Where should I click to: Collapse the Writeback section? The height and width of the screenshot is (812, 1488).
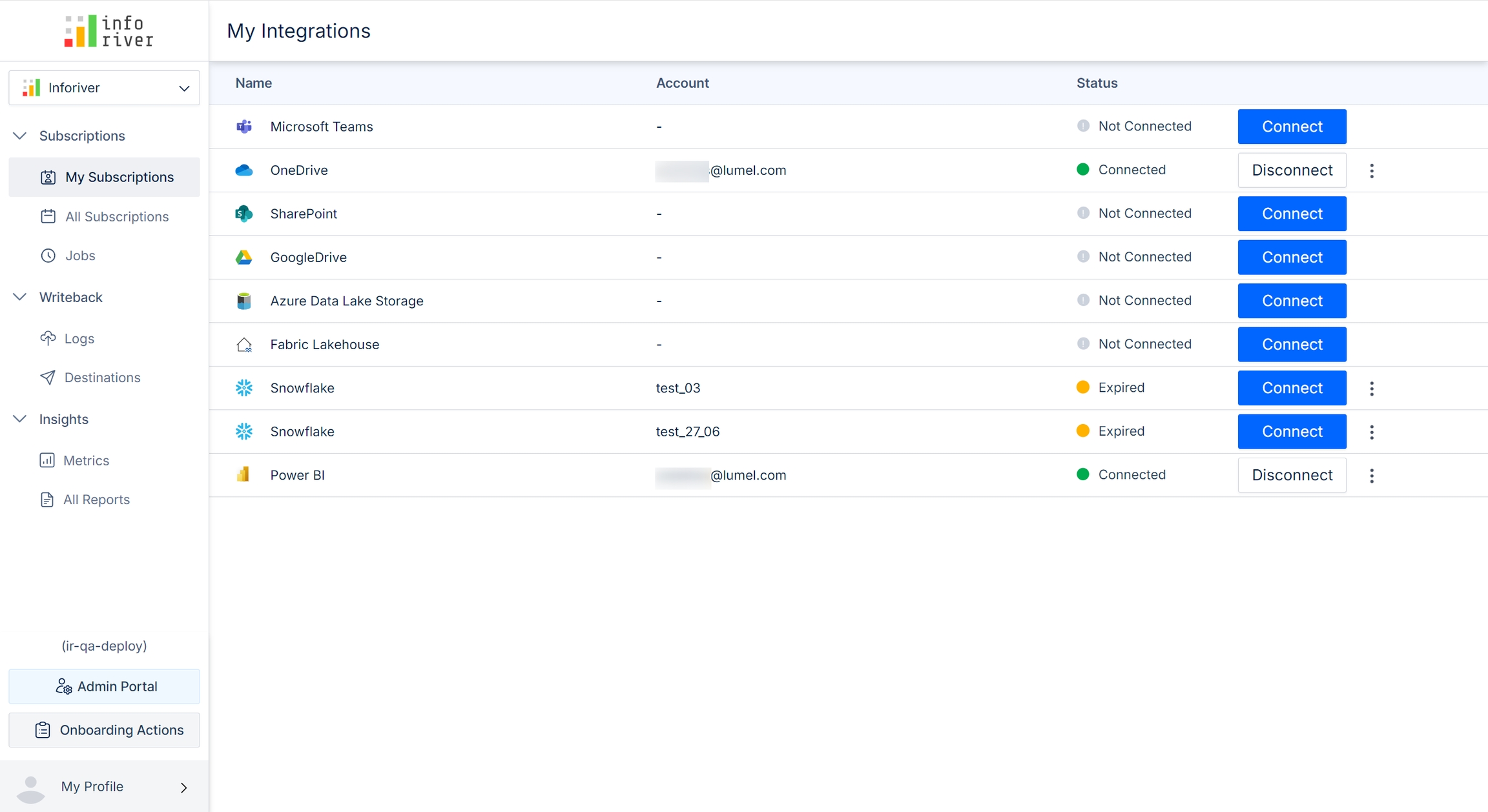[20, 297]
